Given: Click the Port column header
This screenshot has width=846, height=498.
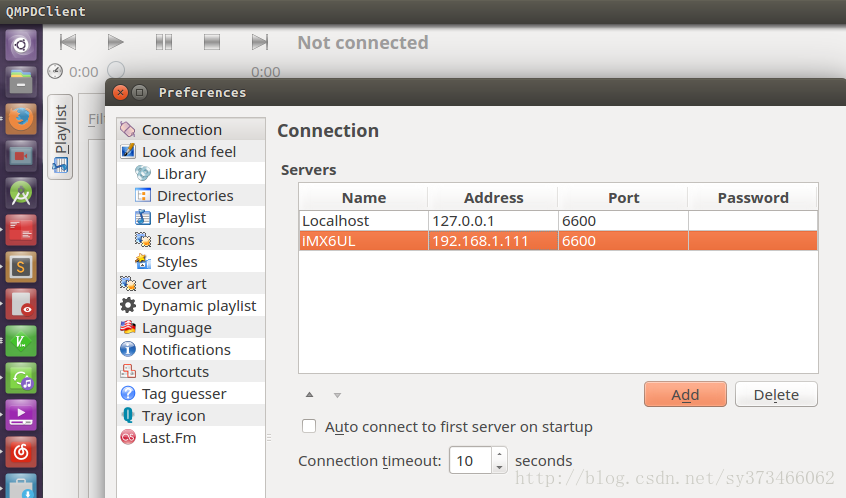Looking at the screenshot, I should point(623,197).
